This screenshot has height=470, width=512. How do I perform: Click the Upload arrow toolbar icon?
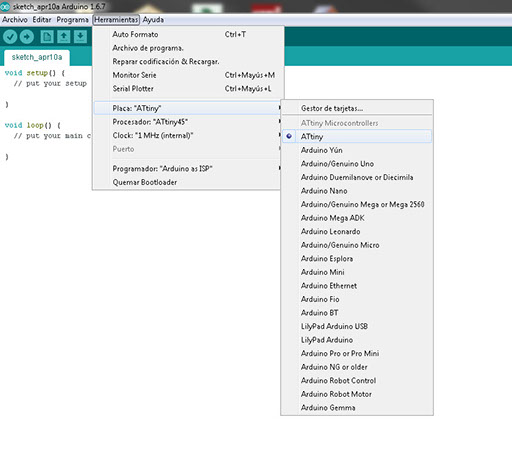tap(27, 36)
